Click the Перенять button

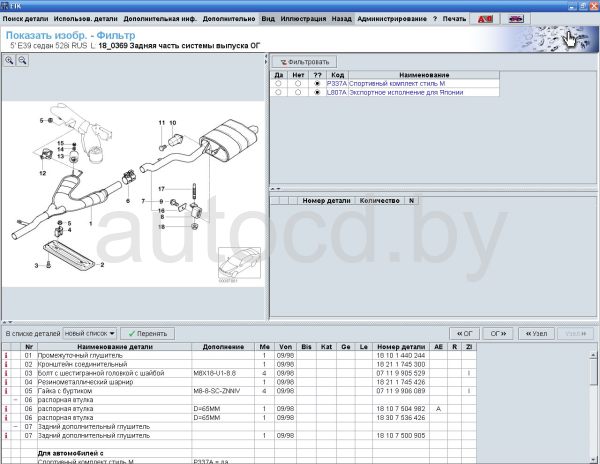(x=148, y=334)
